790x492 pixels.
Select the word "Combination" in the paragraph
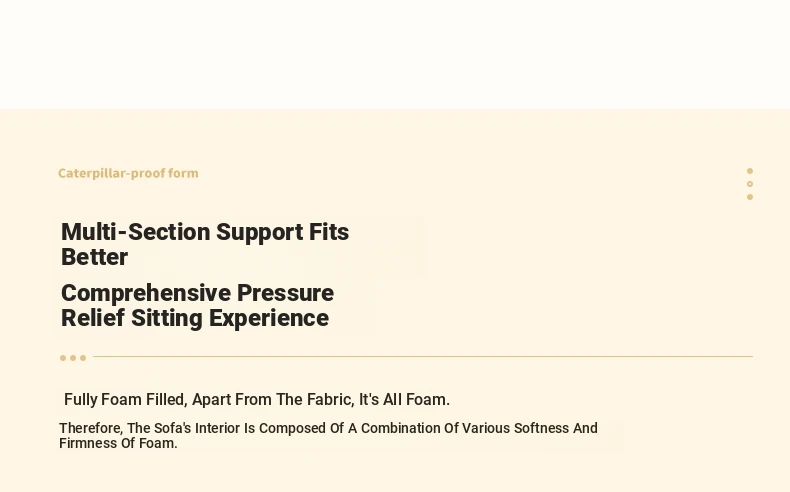click(x=400, y=428)
